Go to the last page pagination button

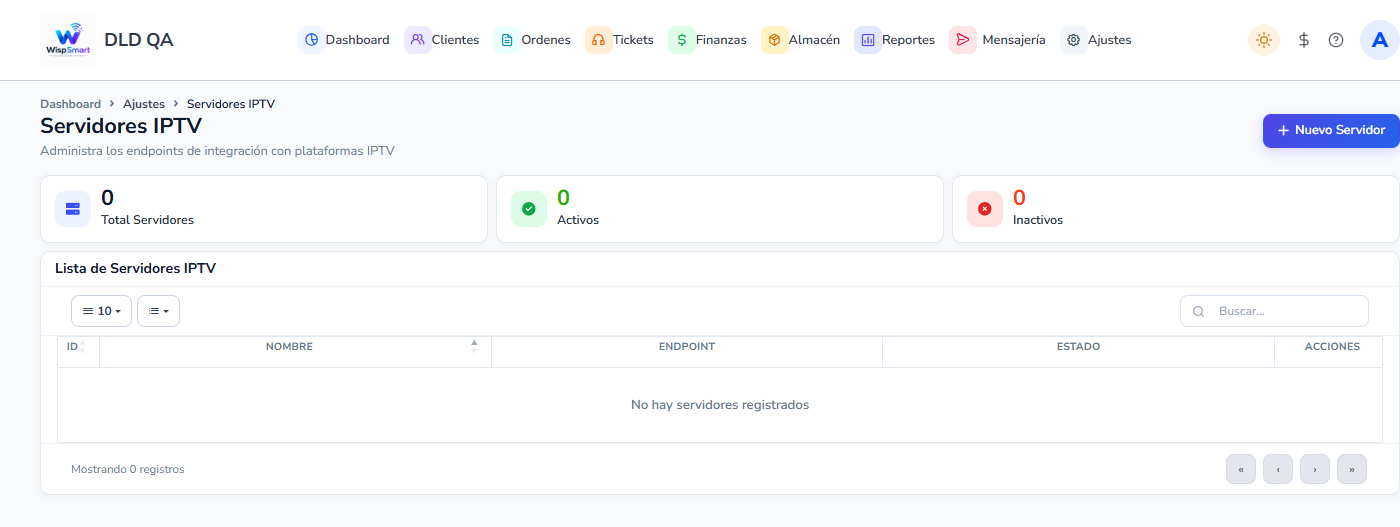[x=1352, y=468]
